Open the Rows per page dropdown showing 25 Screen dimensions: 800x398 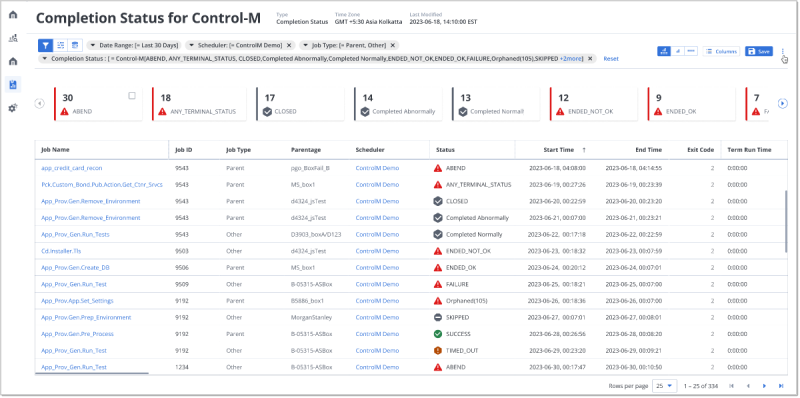665,386
